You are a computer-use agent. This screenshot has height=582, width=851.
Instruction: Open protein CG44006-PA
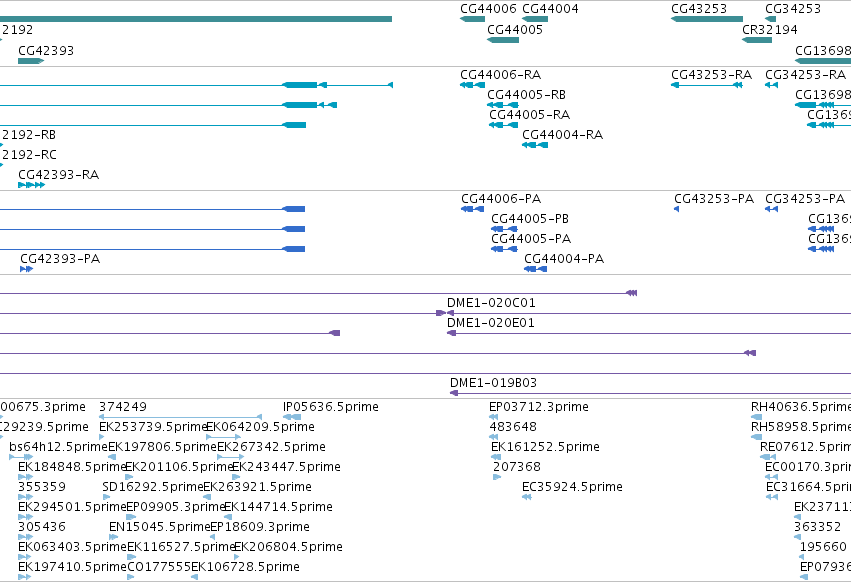[x=501, y=199]
